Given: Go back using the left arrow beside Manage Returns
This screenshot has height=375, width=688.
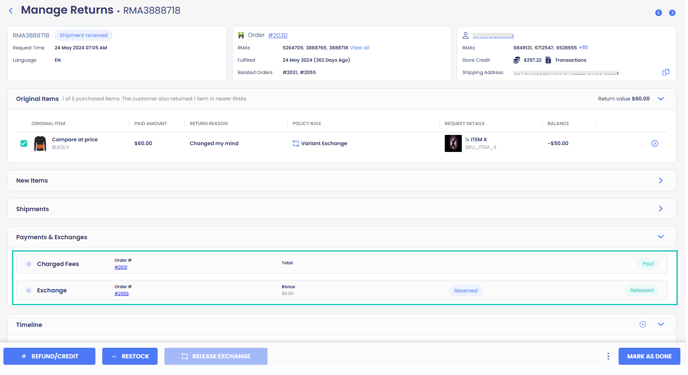Looking at the screenshot, I should click(11, 11).
